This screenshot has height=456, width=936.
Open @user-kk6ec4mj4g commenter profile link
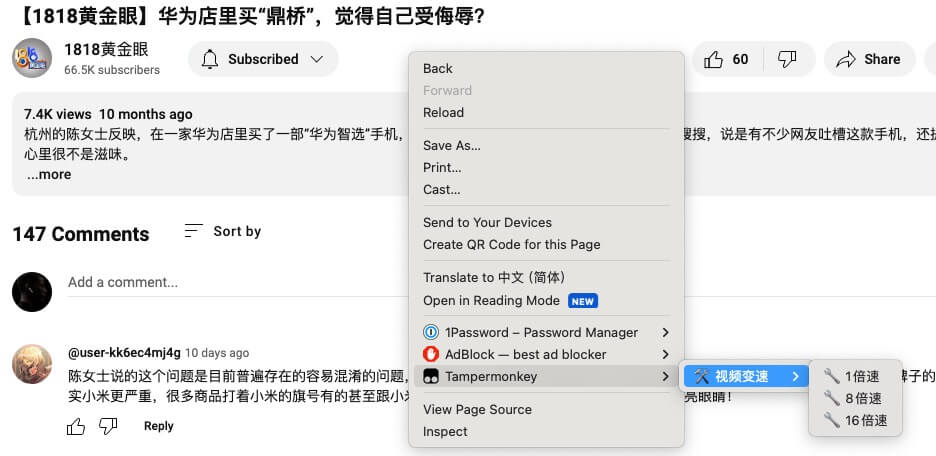[x=124, y=353]
